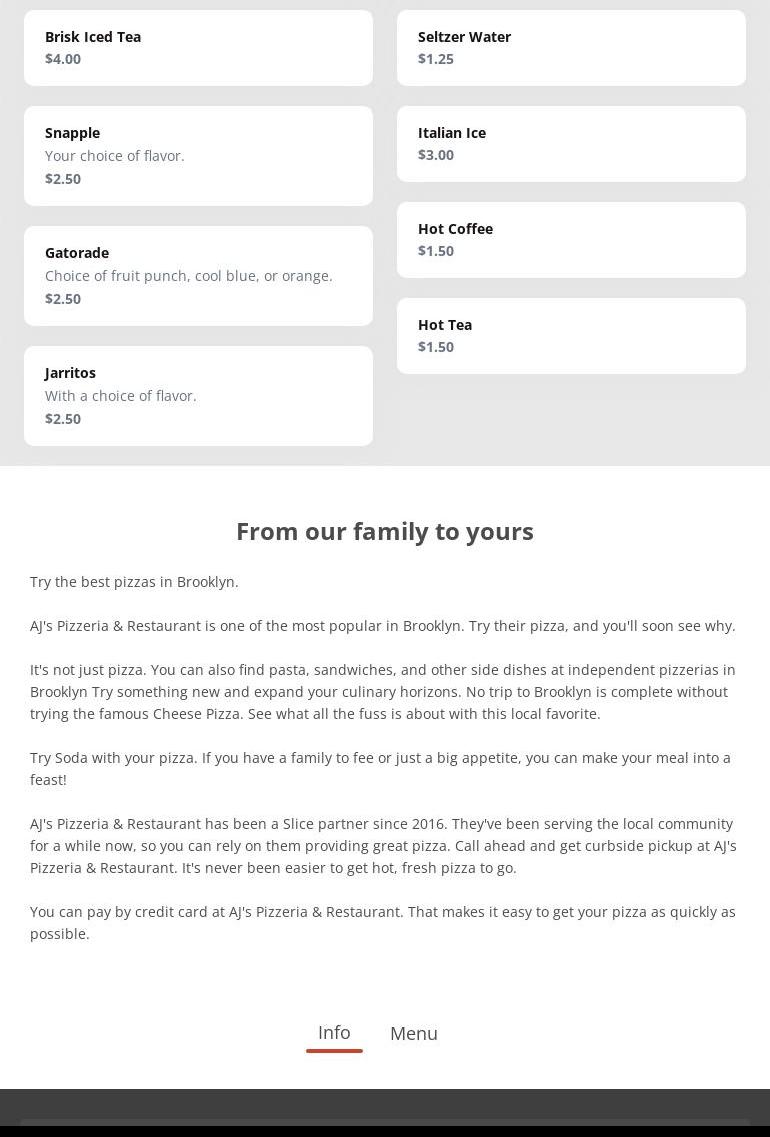Switch to the Menu tab
The width and height of the screenshot is (770, 1137).
(413, 1033)
